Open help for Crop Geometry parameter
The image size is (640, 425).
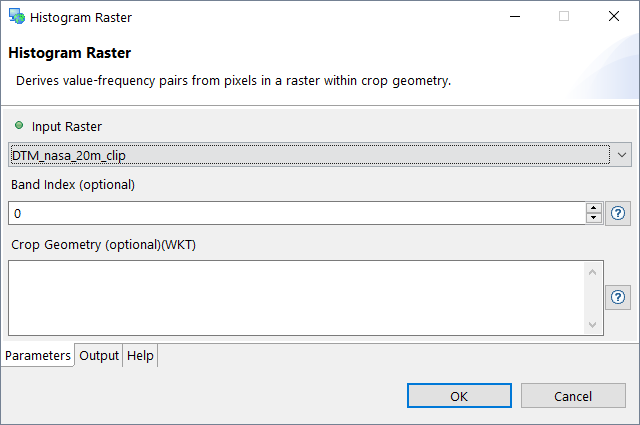618,297
